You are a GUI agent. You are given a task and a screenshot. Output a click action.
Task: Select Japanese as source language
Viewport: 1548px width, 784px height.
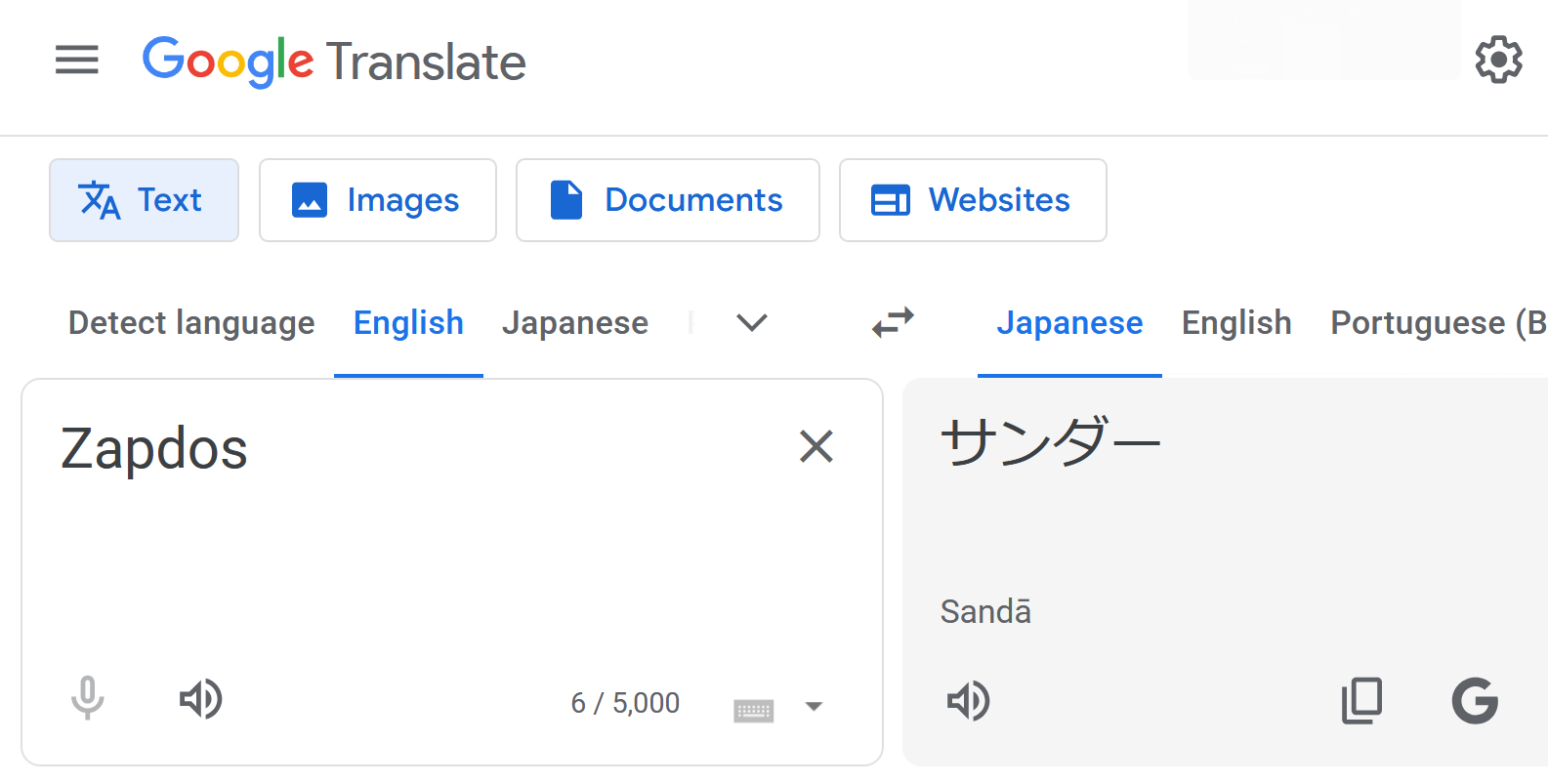click(x=574, y=323)
